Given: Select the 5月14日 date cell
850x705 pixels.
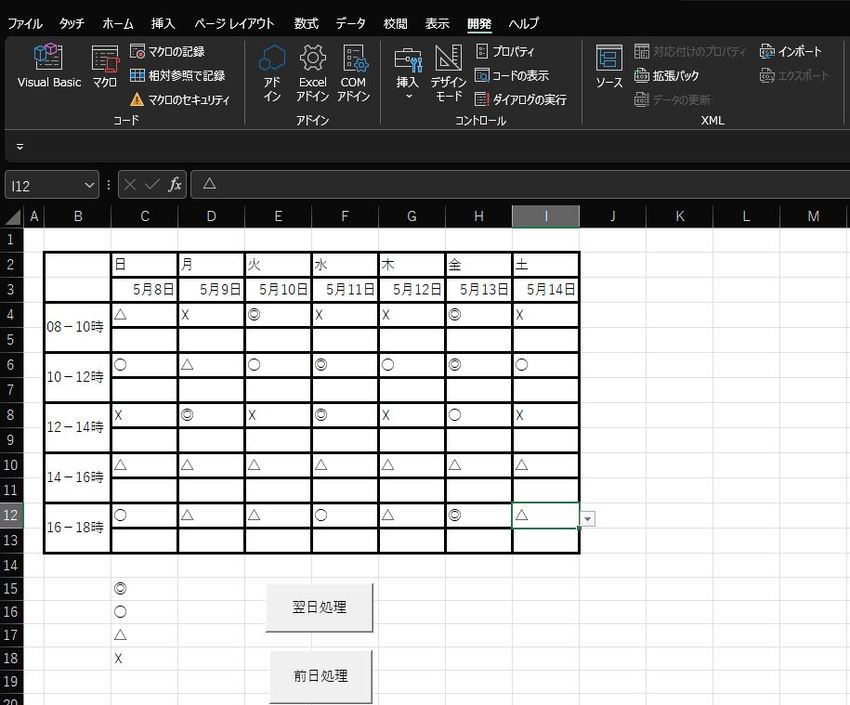Looking at the screenshot, I should [x=545, y=289].
